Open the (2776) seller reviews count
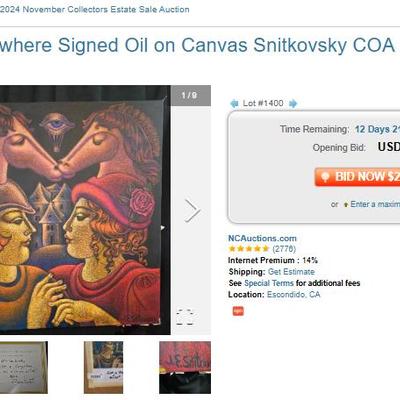The image size is (400, 400). (x=284, y=249)
